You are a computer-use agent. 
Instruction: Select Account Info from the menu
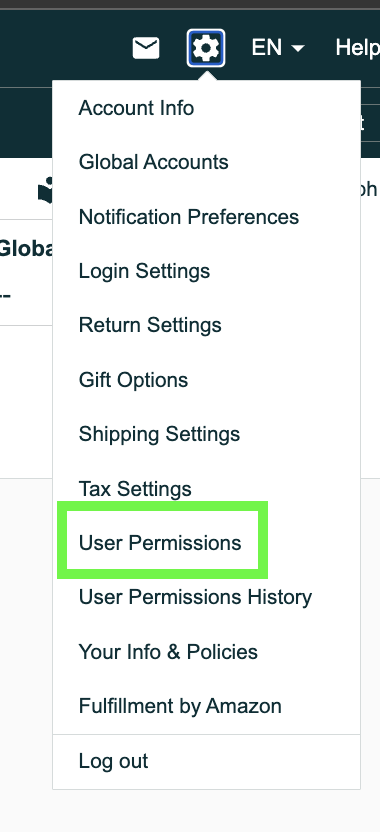136,108
